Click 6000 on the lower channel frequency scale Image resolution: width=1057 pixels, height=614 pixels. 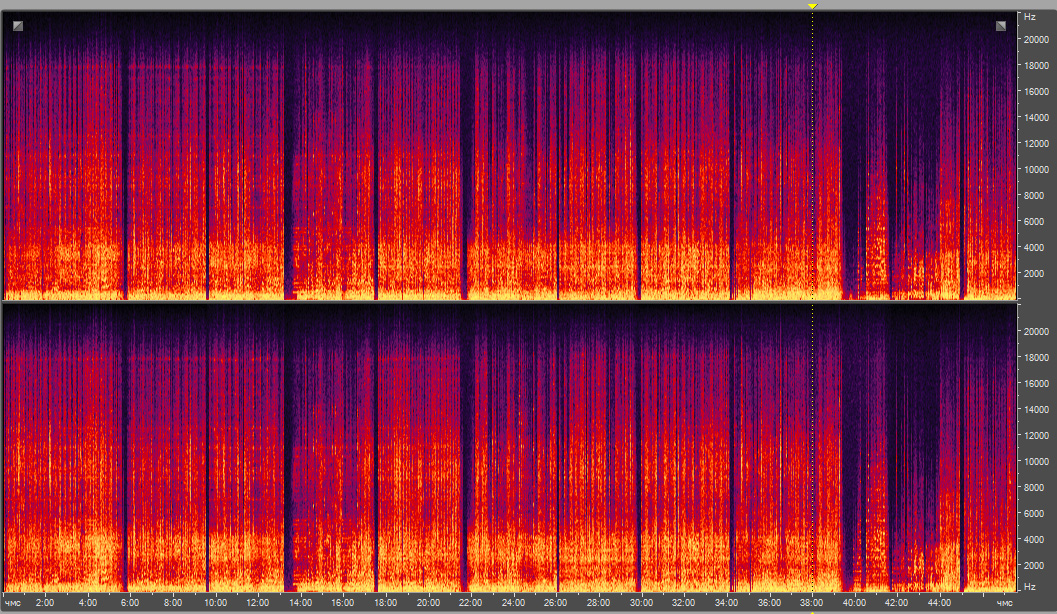(x=1034, y=514)
